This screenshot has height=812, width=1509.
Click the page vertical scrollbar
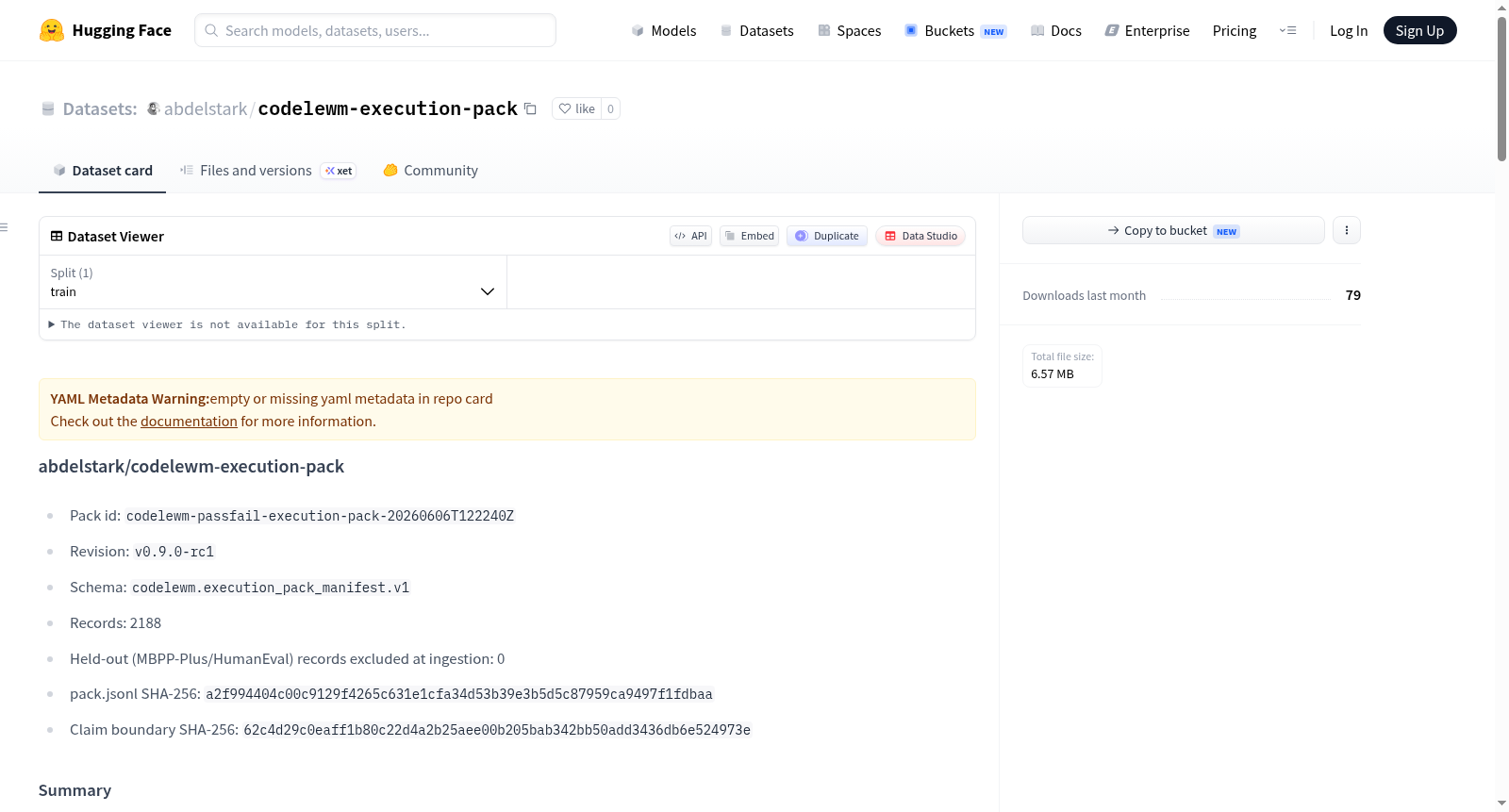click(x=1501, y=90)
